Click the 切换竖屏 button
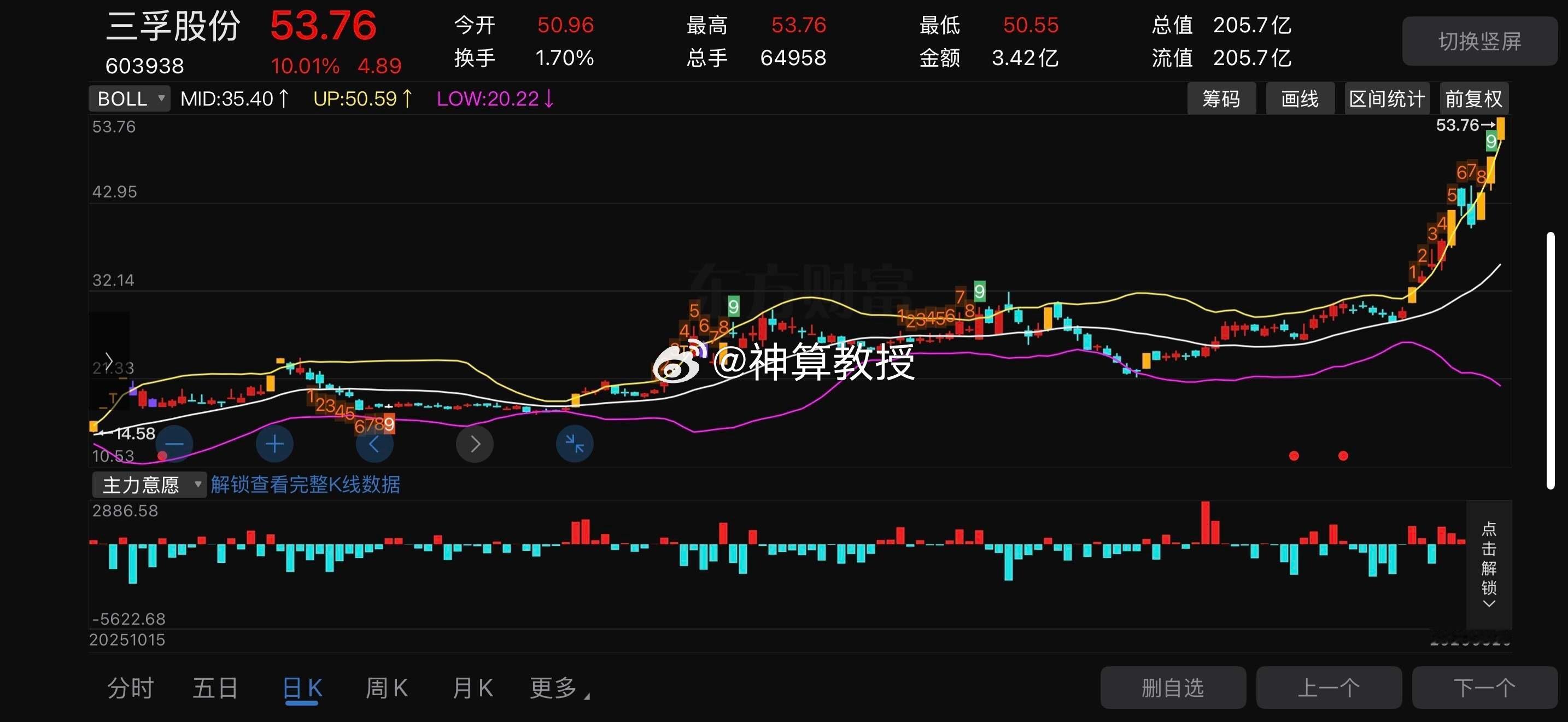Viewport: 1568px width, 722px height. tap(1480, 42)
